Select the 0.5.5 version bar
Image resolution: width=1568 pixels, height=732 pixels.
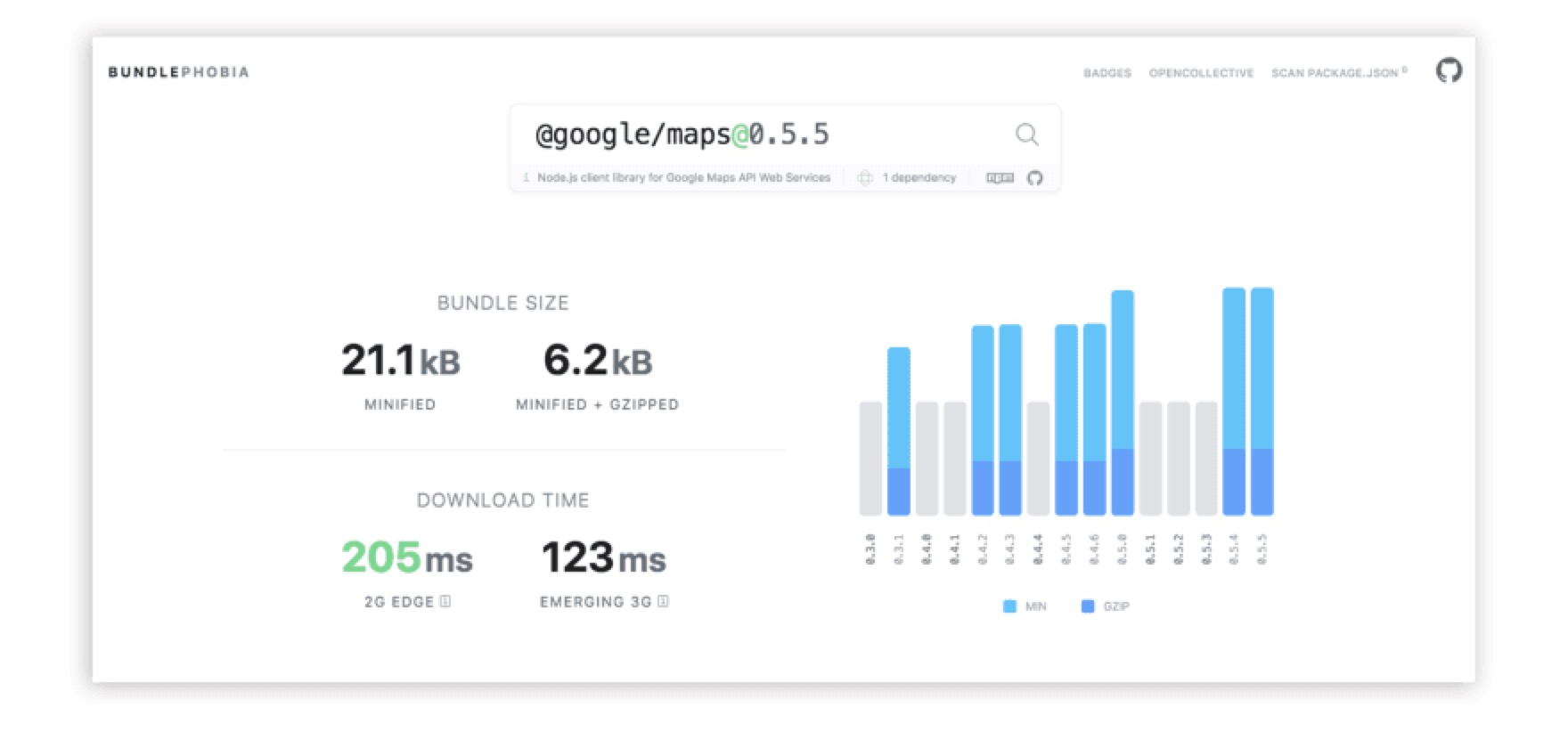pos(1262,402)
